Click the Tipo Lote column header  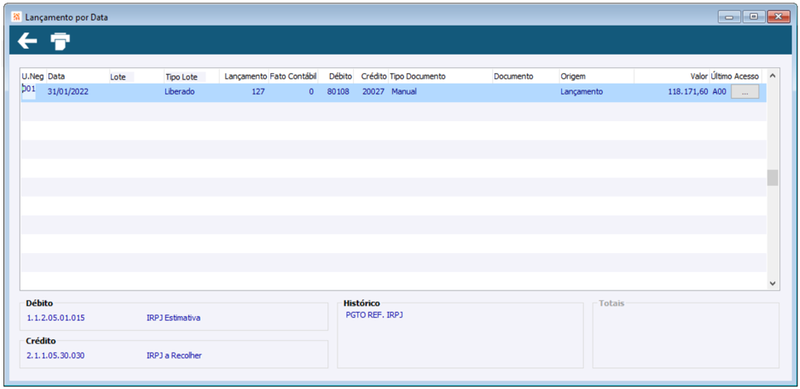[x=181, y=77]
